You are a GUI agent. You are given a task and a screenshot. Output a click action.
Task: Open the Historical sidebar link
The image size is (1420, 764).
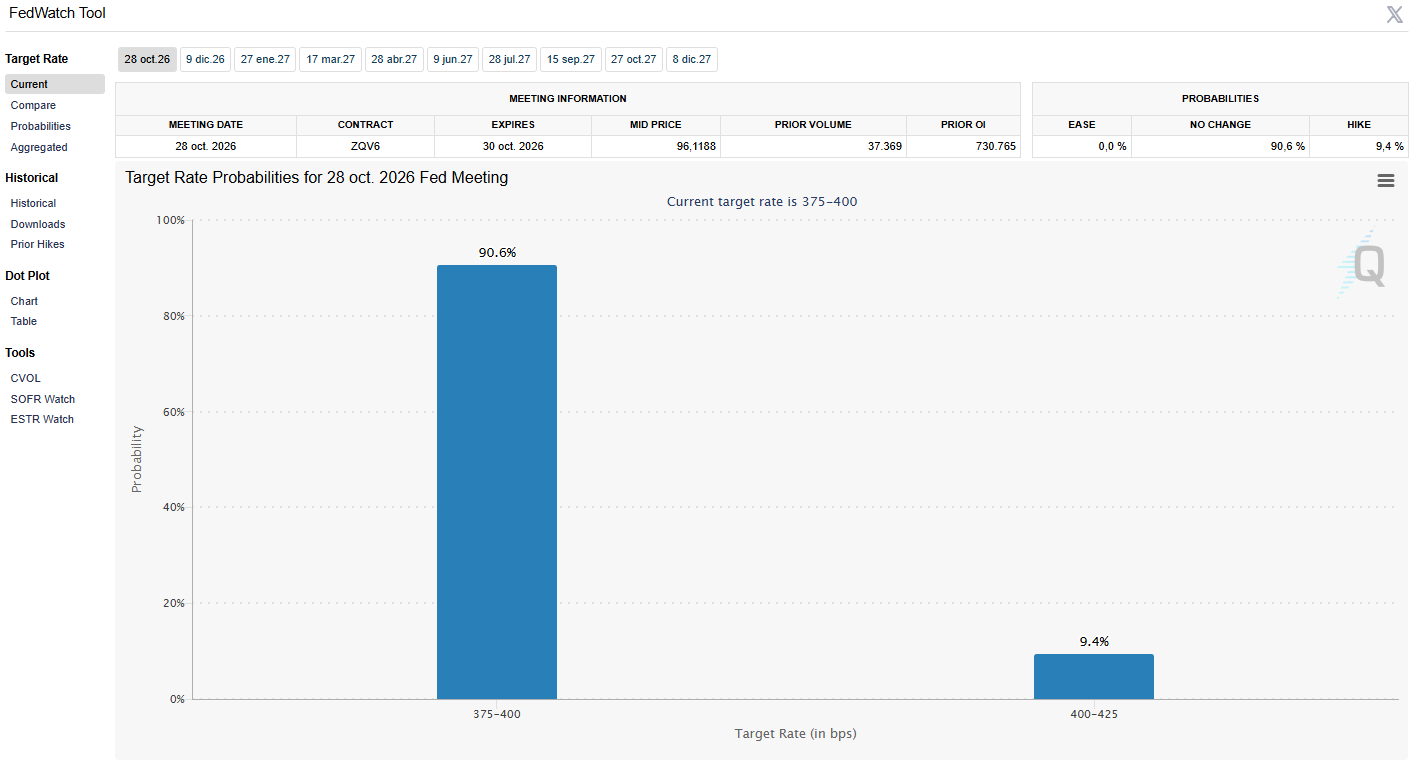click(x=33, y=203)
